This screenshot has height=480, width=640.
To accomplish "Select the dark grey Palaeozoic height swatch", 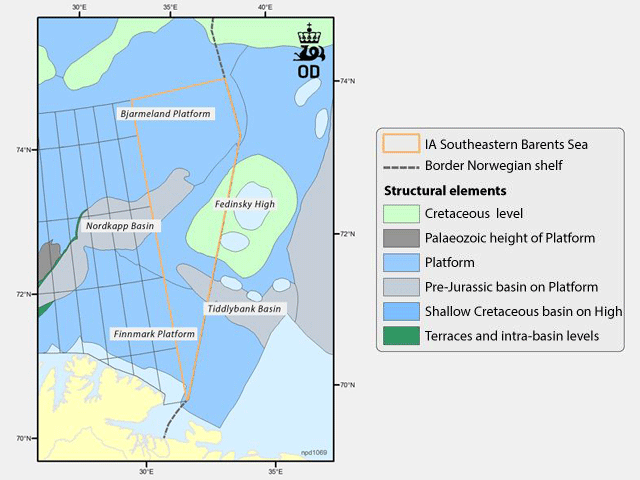I will tap(402, 237).
